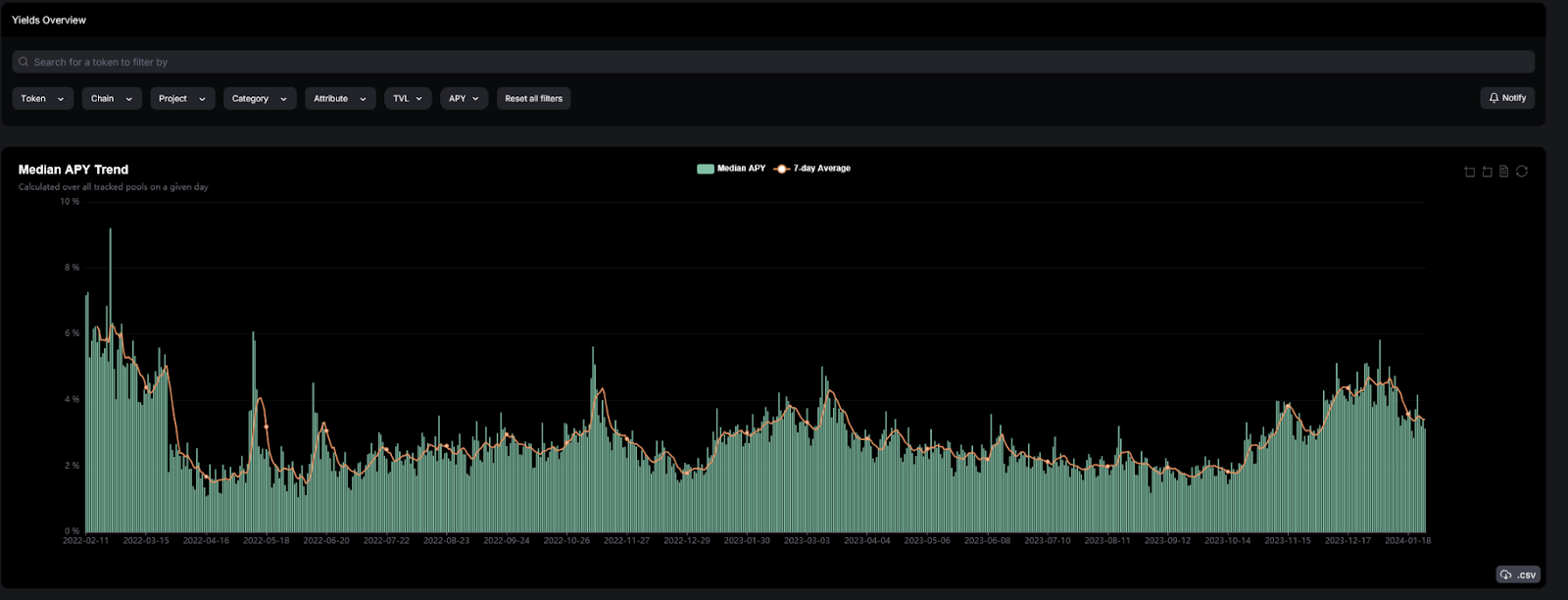
Task: Download chart data with .csv button
Action: click(1518, 575)
